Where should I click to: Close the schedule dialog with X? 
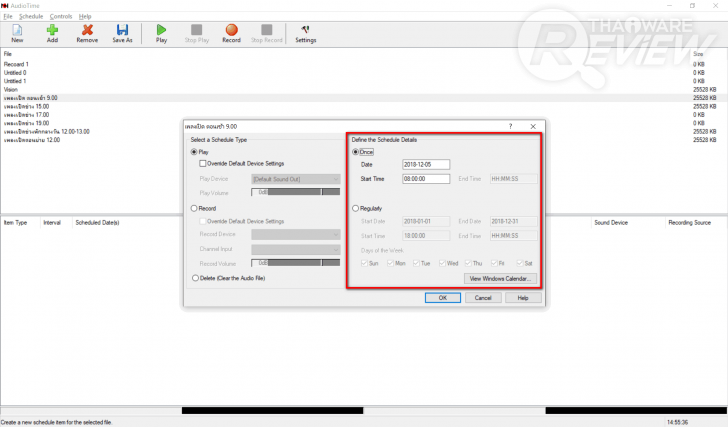533,126
